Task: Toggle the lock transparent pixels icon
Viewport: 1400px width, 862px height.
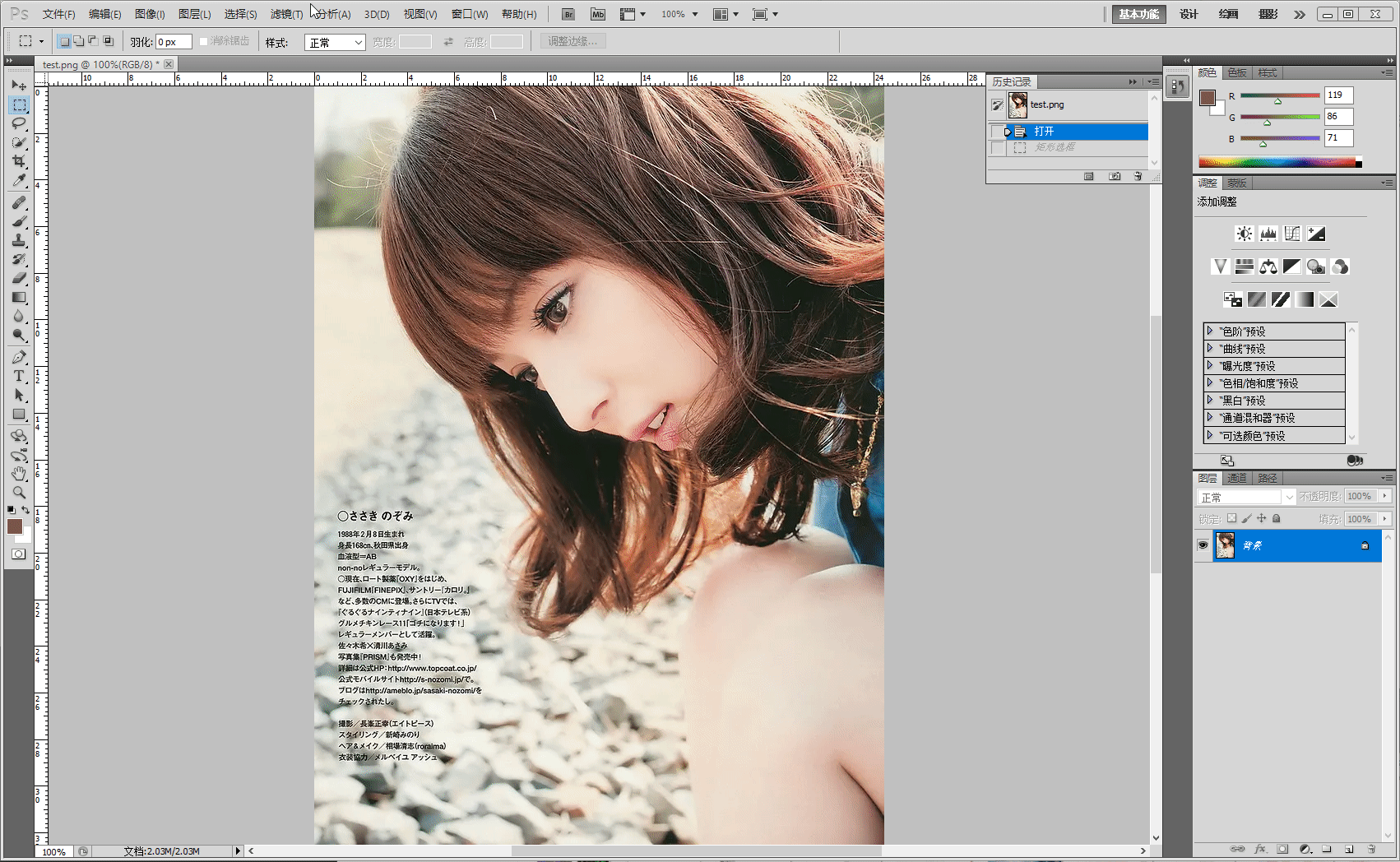Action: 1231,518
